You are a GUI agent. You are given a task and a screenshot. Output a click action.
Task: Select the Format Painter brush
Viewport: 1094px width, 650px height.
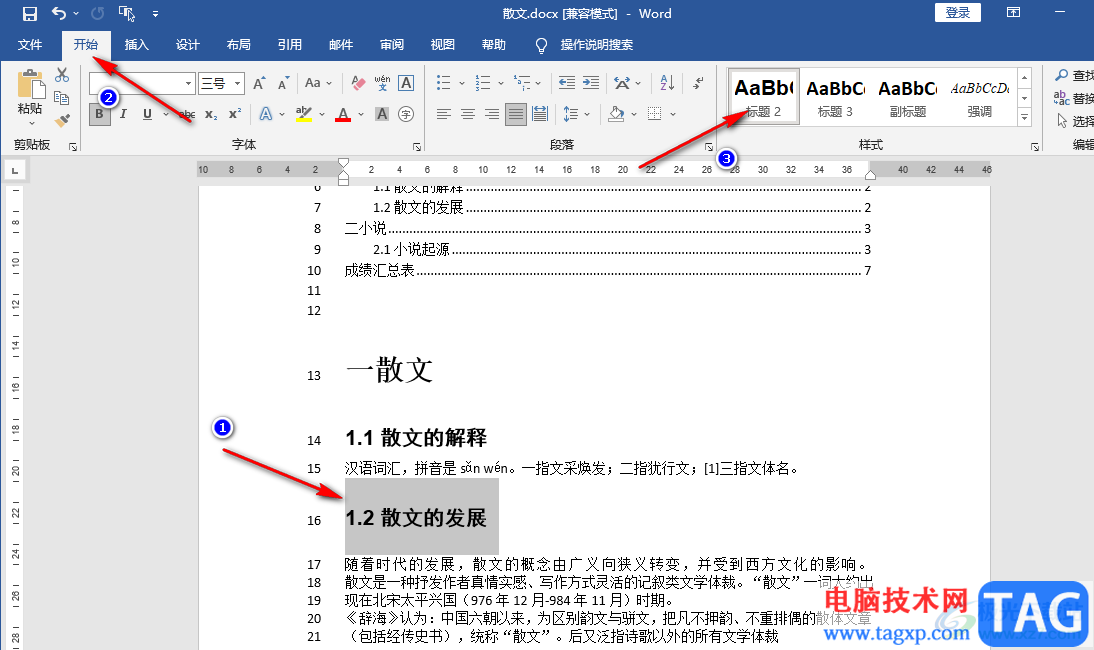pos(62,121)
